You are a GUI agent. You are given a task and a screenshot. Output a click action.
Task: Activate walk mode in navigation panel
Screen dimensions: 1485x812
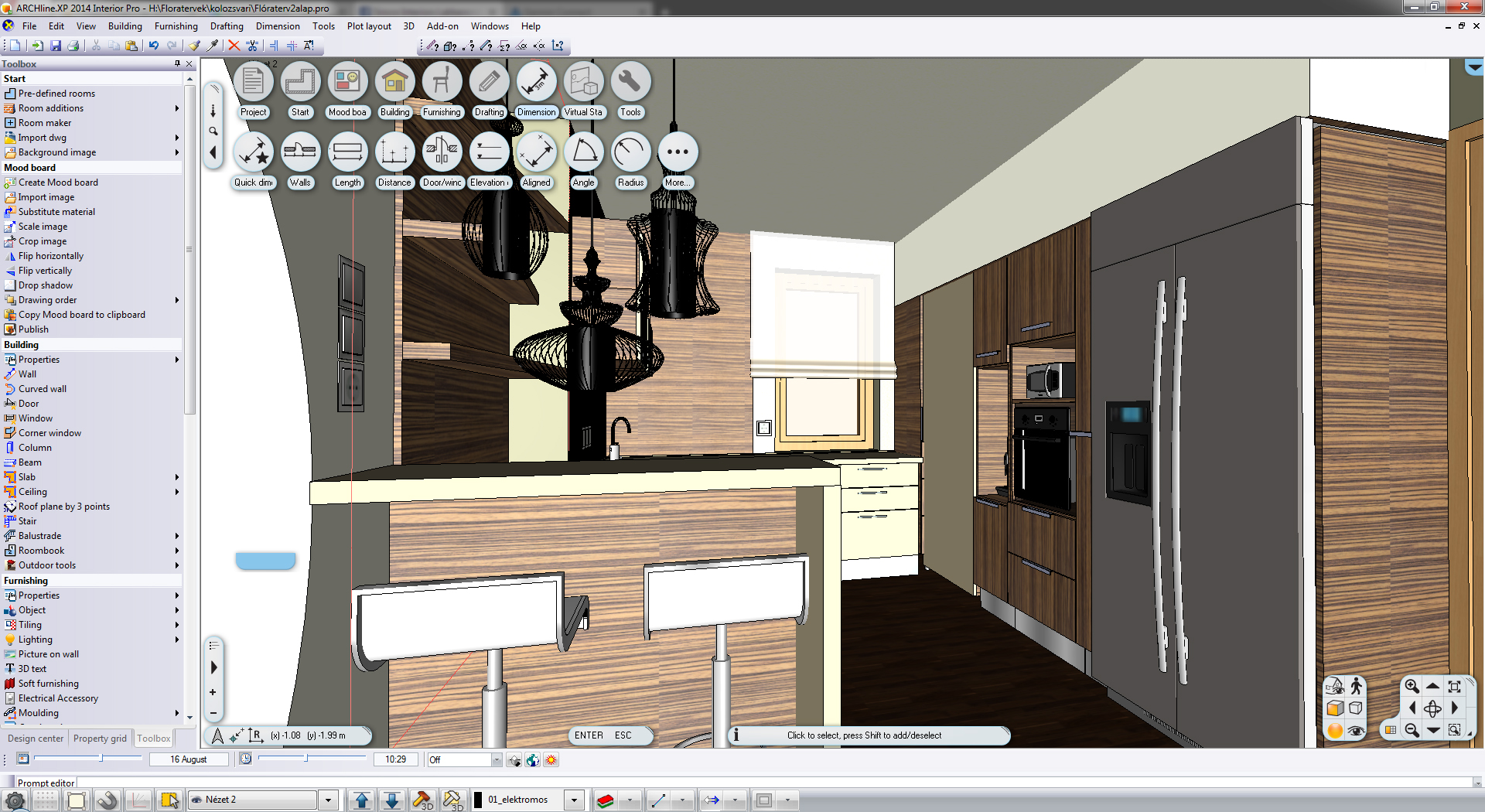(x=1356, y=686)
